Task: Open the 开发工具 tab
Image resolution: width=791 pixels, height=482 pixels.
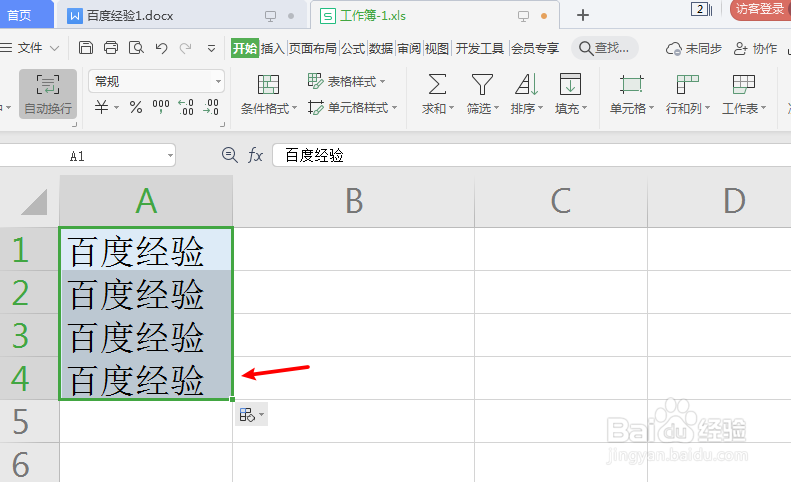Action: 480,48
